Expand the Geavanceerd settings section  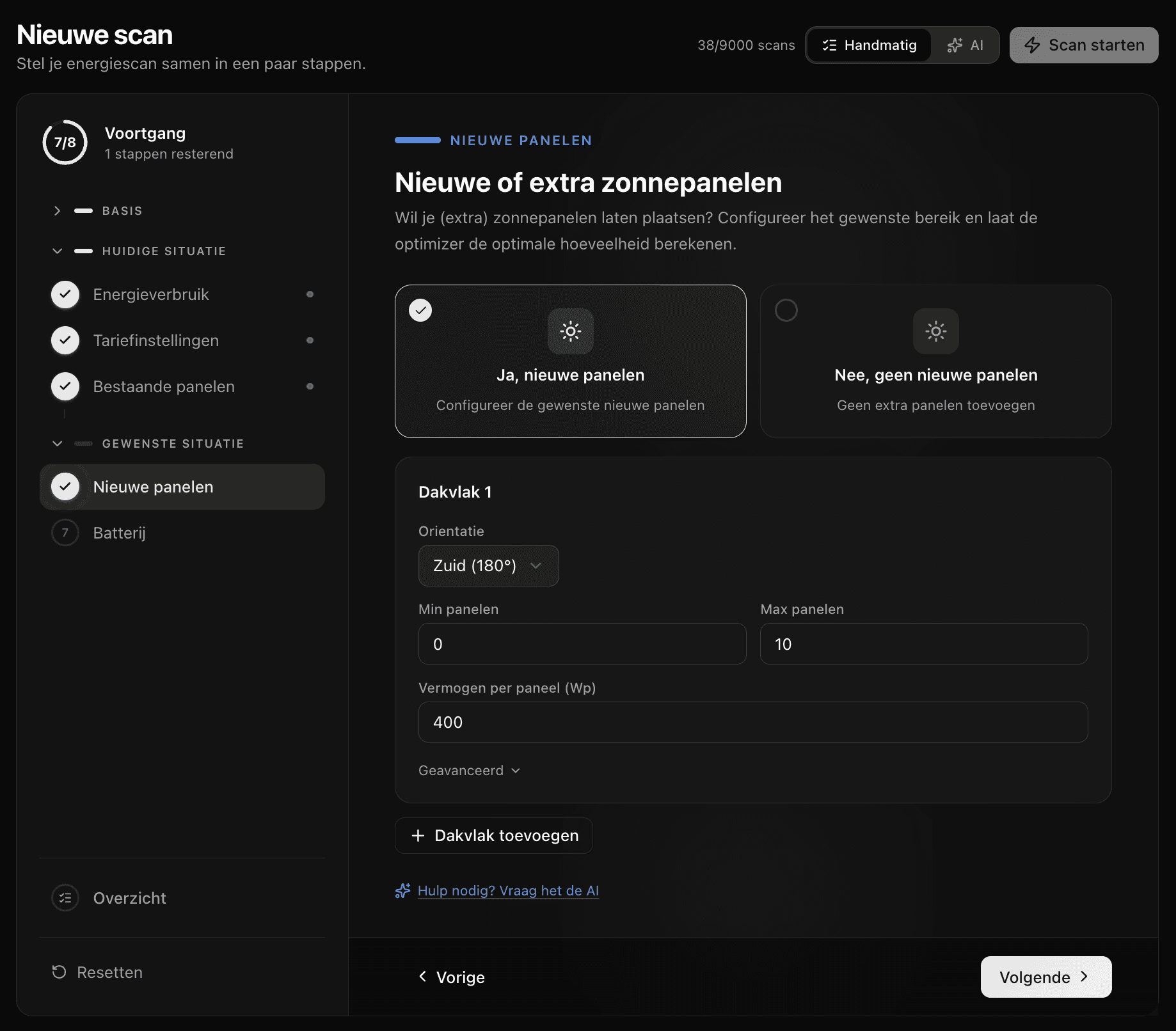pyautogui.click(x=469, y=771)
